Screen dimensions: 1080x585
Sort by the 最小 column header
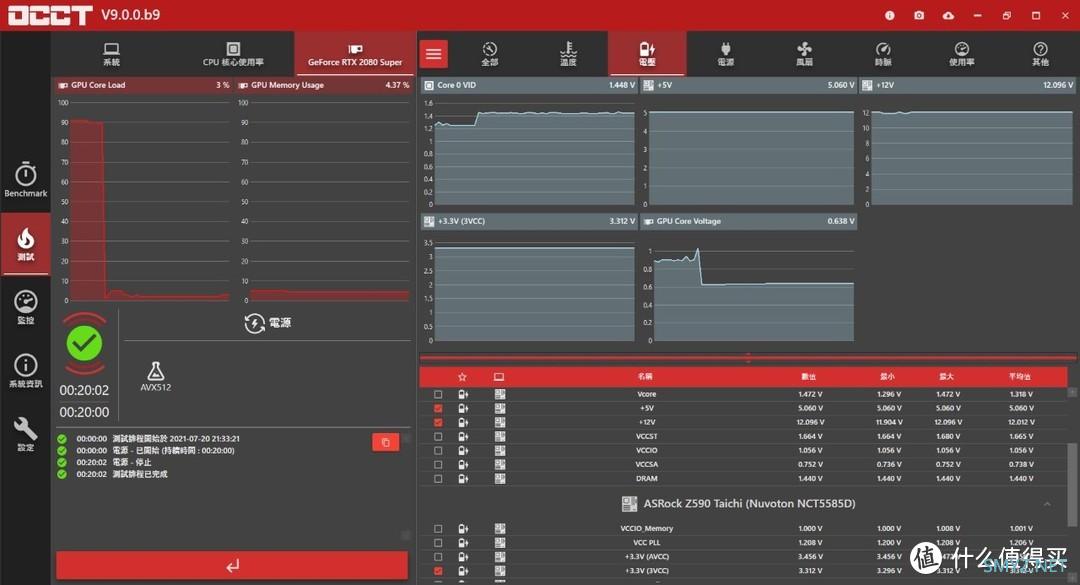887,377
